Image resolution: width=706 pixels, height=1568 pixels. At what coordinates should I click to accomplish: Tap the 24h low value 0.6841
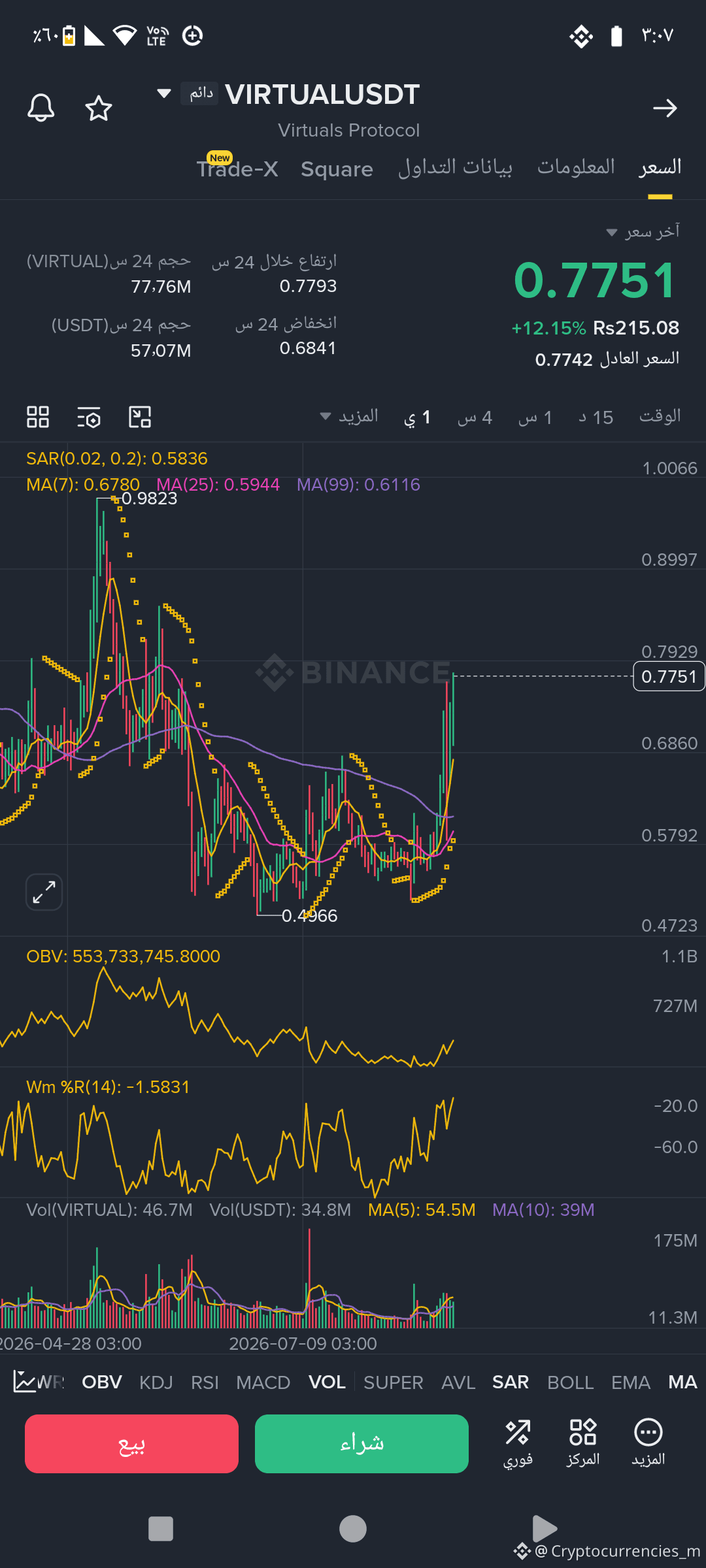(308, 348)
